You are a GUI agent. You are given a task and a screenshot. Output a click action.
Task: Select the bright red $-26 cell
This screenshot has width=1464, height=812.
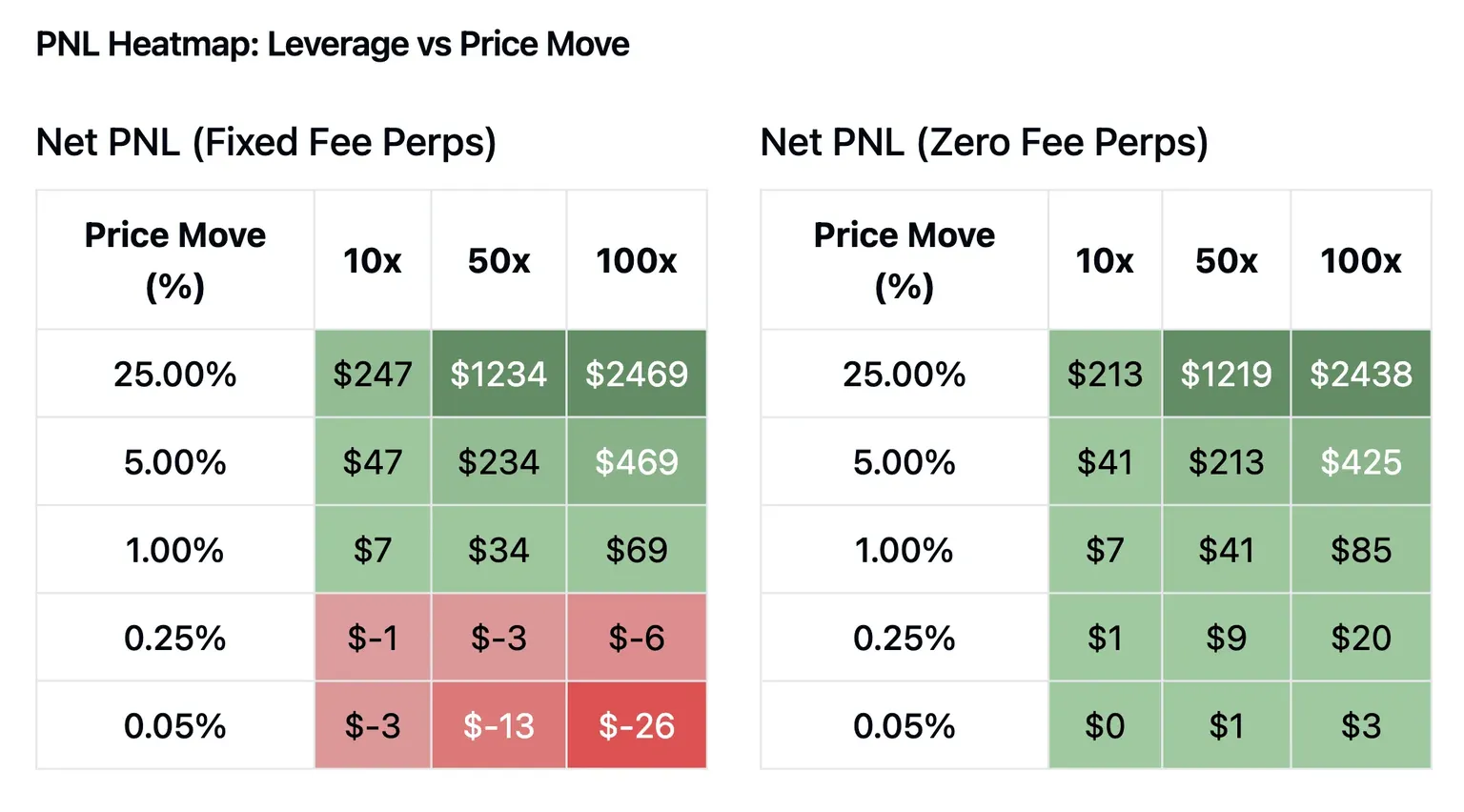click(637, 725)
